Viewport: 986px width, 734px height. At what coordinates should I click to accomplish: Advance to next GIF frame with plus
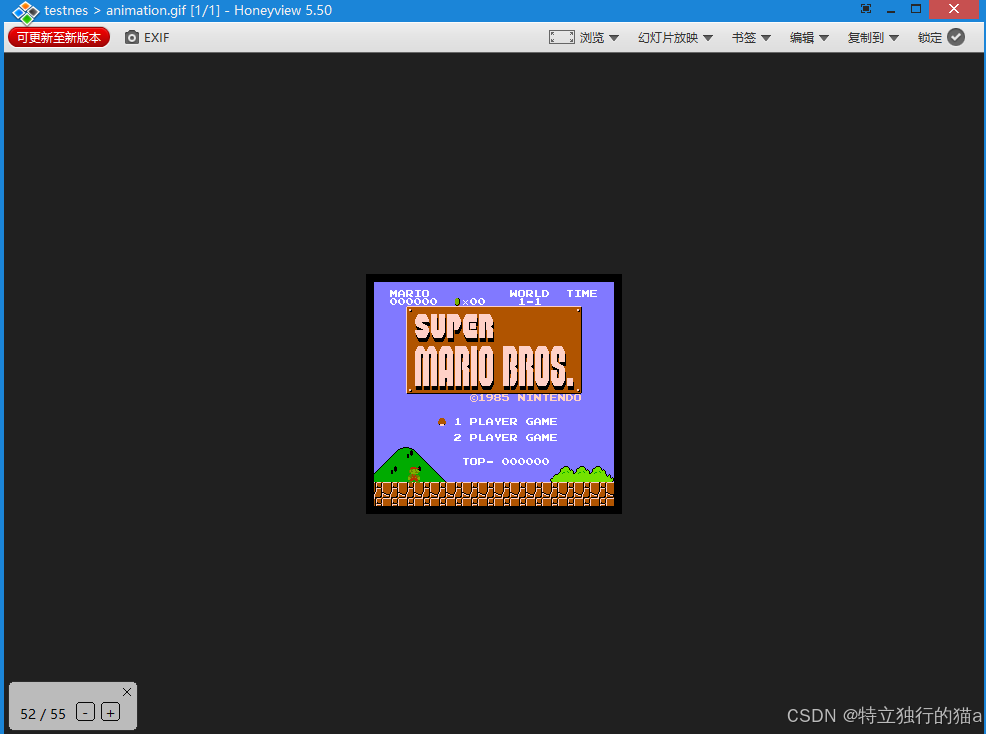[x=111, y=712]
